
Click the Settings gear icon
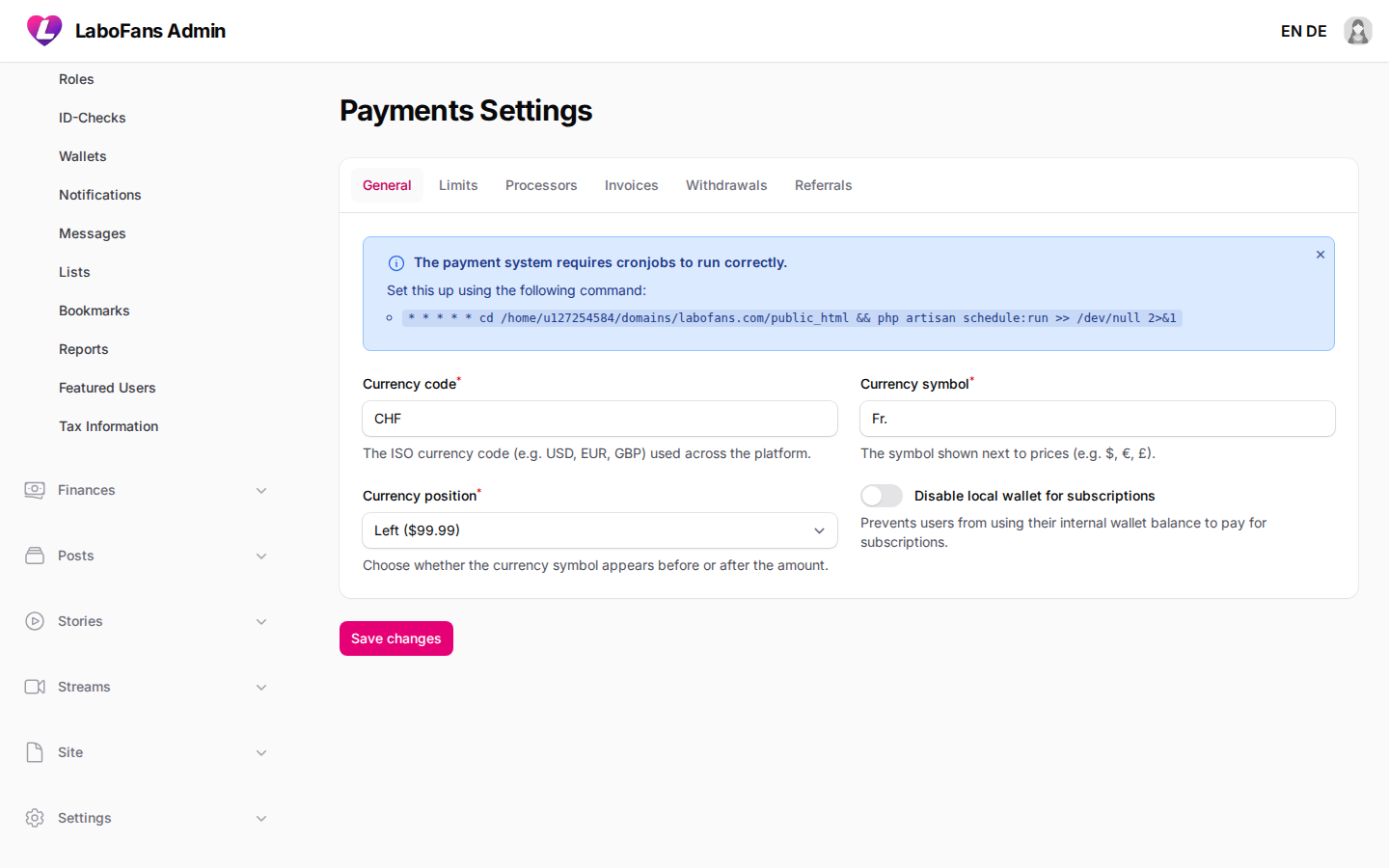(x=35, y=818)
